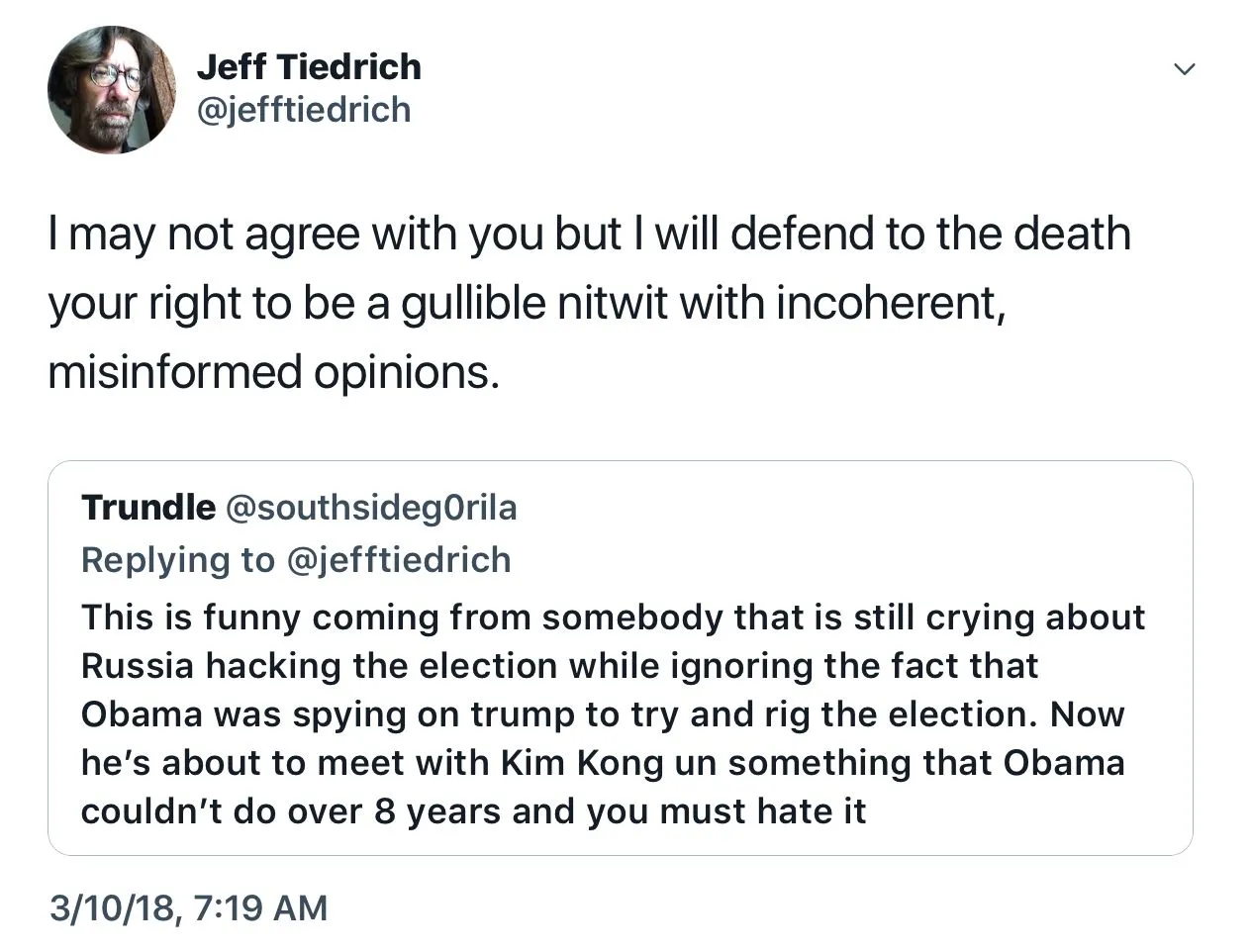Open the Jeff Tiedrich display name link

click(x=309, y=67)
